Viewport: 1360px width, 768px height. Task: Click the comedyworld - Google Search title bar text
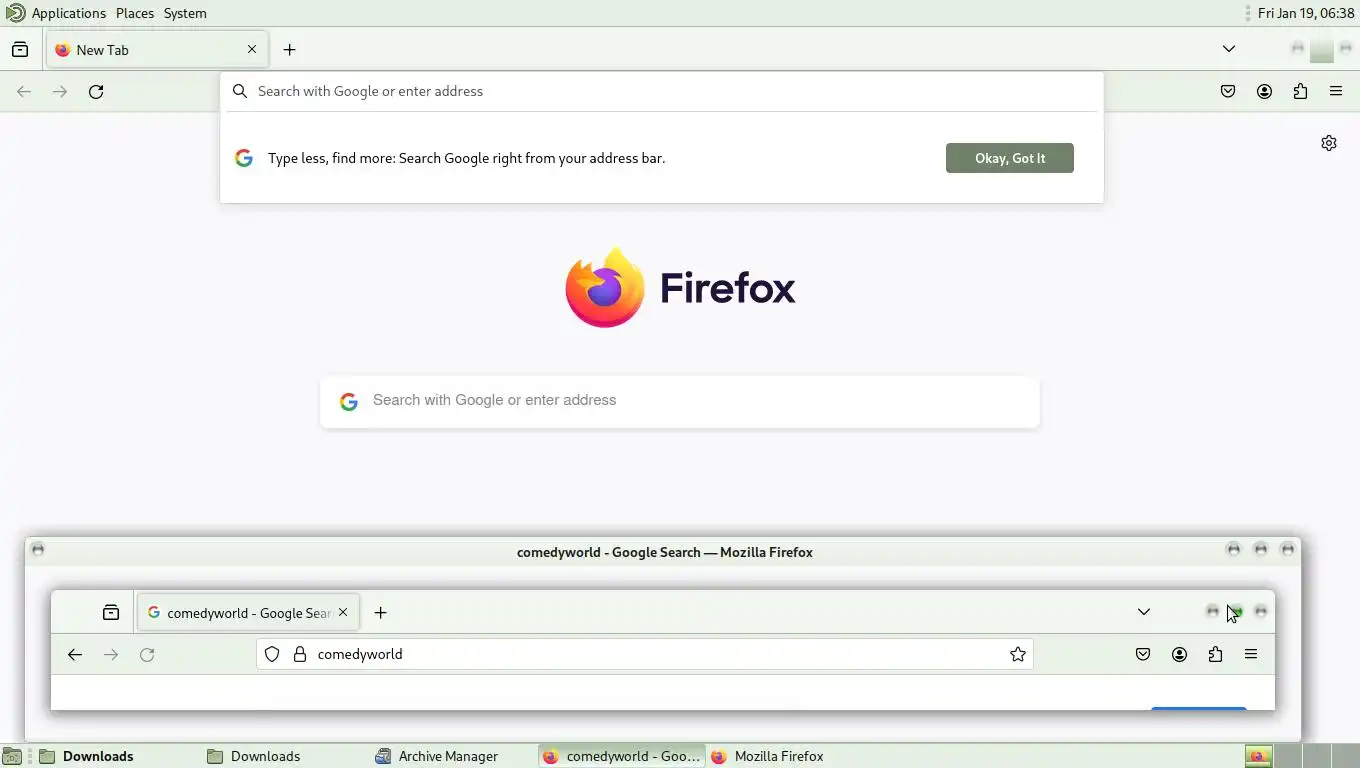click(664, 552)
